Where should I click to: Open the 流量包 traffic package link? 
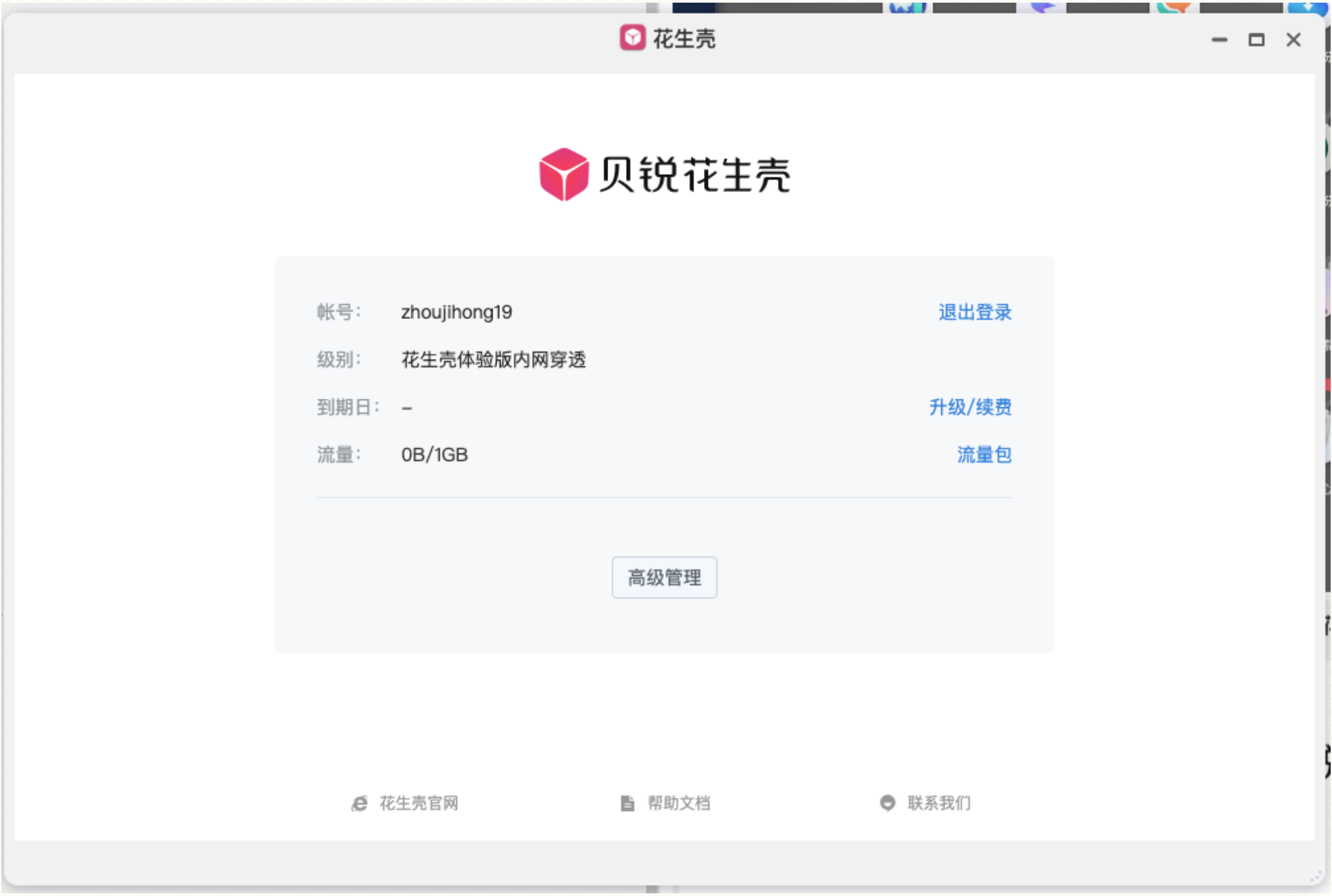pos(984,455)
